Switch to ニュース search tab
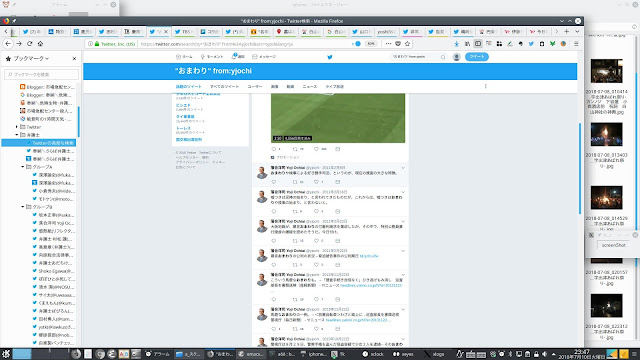Screen dimensions: 640x360 [x=309, y=87]
